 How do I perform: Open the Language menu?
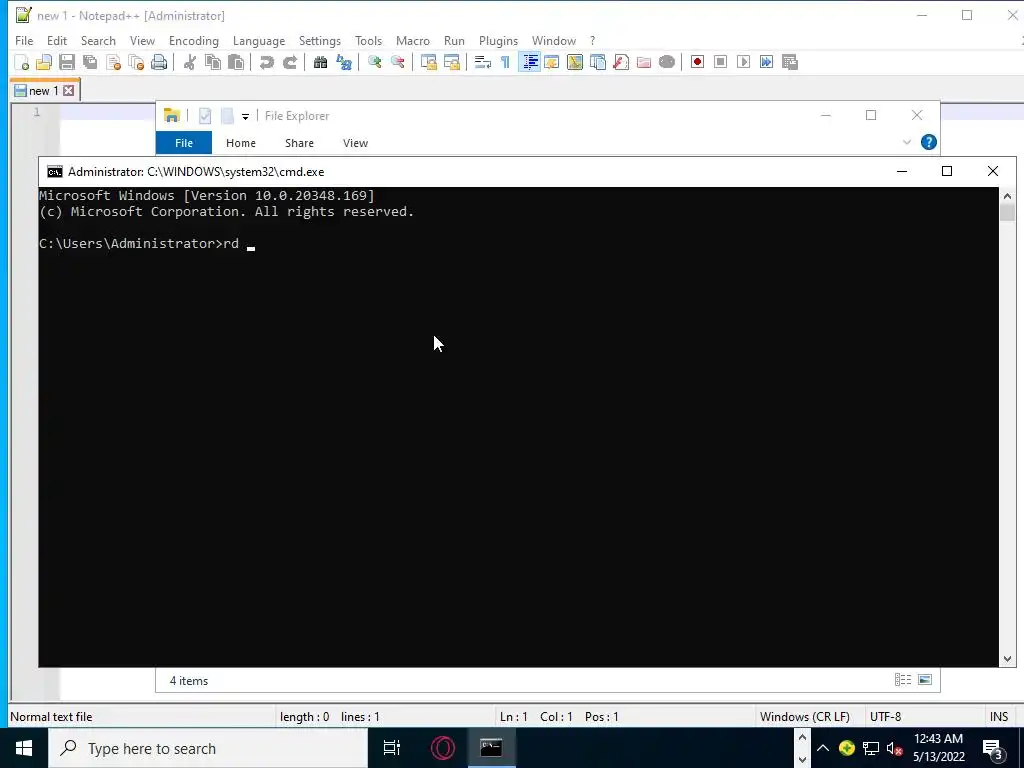point(259,40)
